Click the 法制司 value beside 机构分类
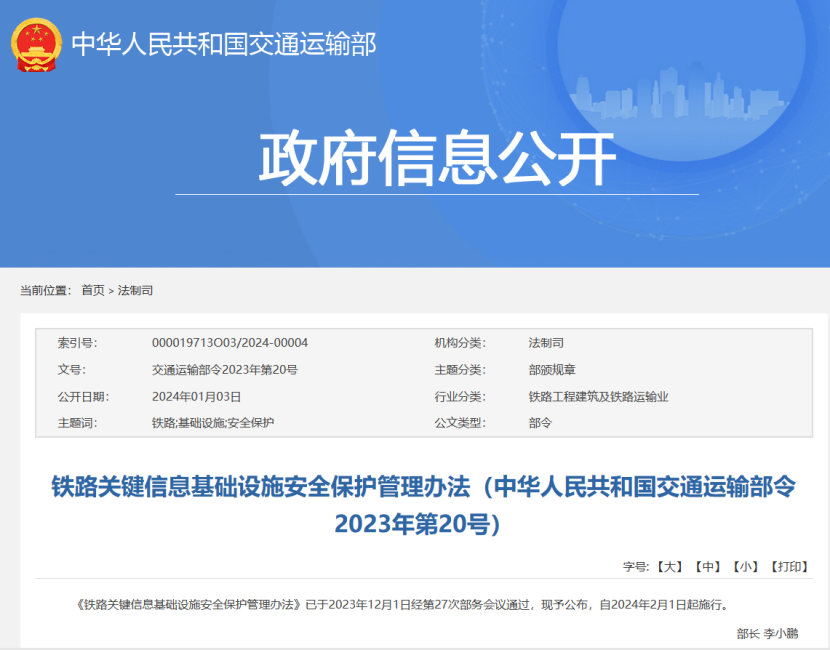The height and width of the screenshot is (650, 830). (546, 343)
